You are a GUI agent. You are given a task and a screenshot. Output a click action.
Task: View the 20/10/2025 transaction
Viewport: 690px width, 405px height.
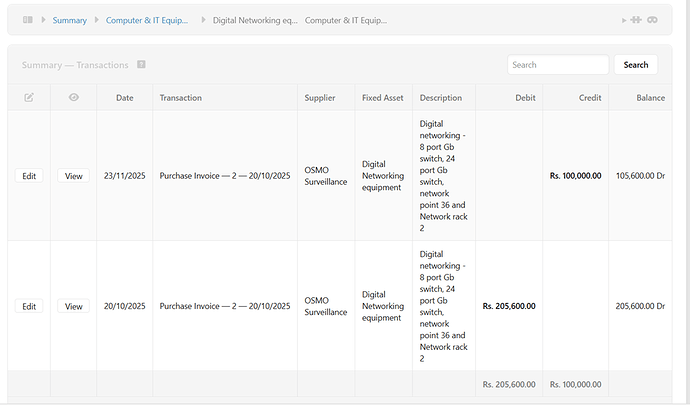(x=73, y=306)
